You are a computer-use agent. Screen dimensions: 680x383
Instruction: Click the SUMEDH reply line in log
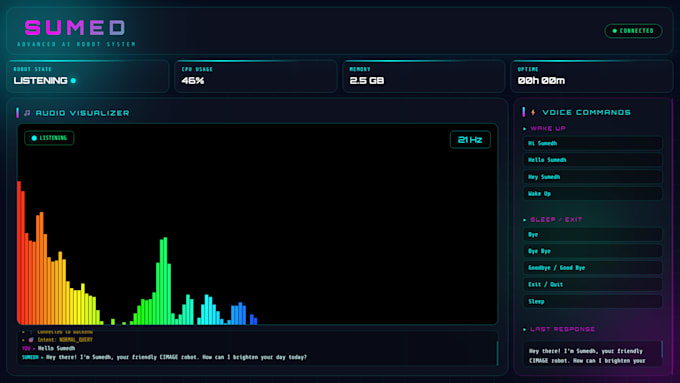[x=164, y=357]
